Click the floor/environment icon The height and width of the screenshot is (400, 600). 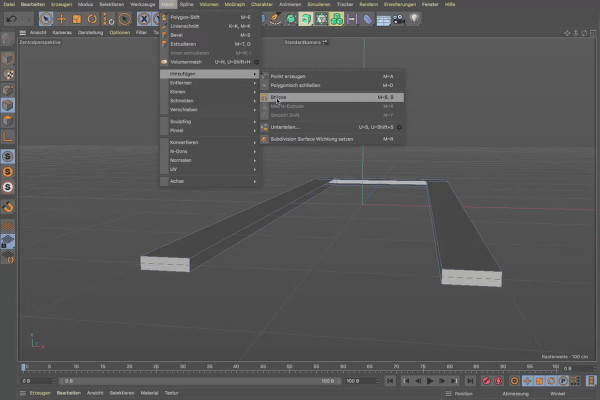383,19
